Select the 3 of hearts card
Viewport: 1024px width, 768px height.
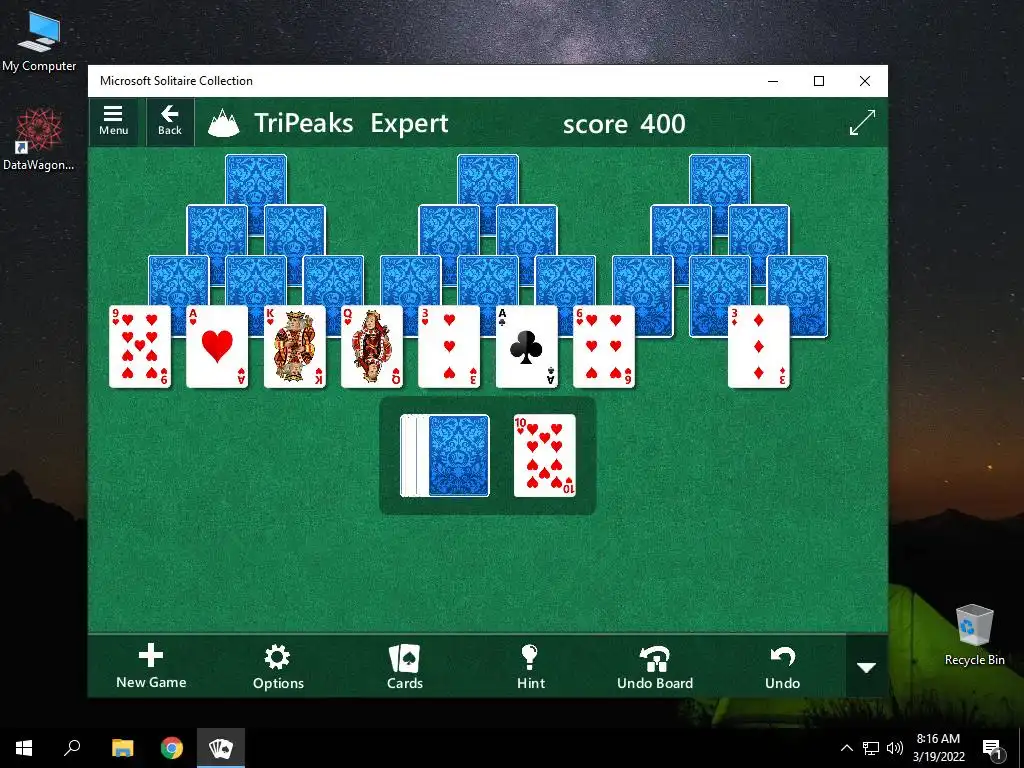[x=449, y=347]
